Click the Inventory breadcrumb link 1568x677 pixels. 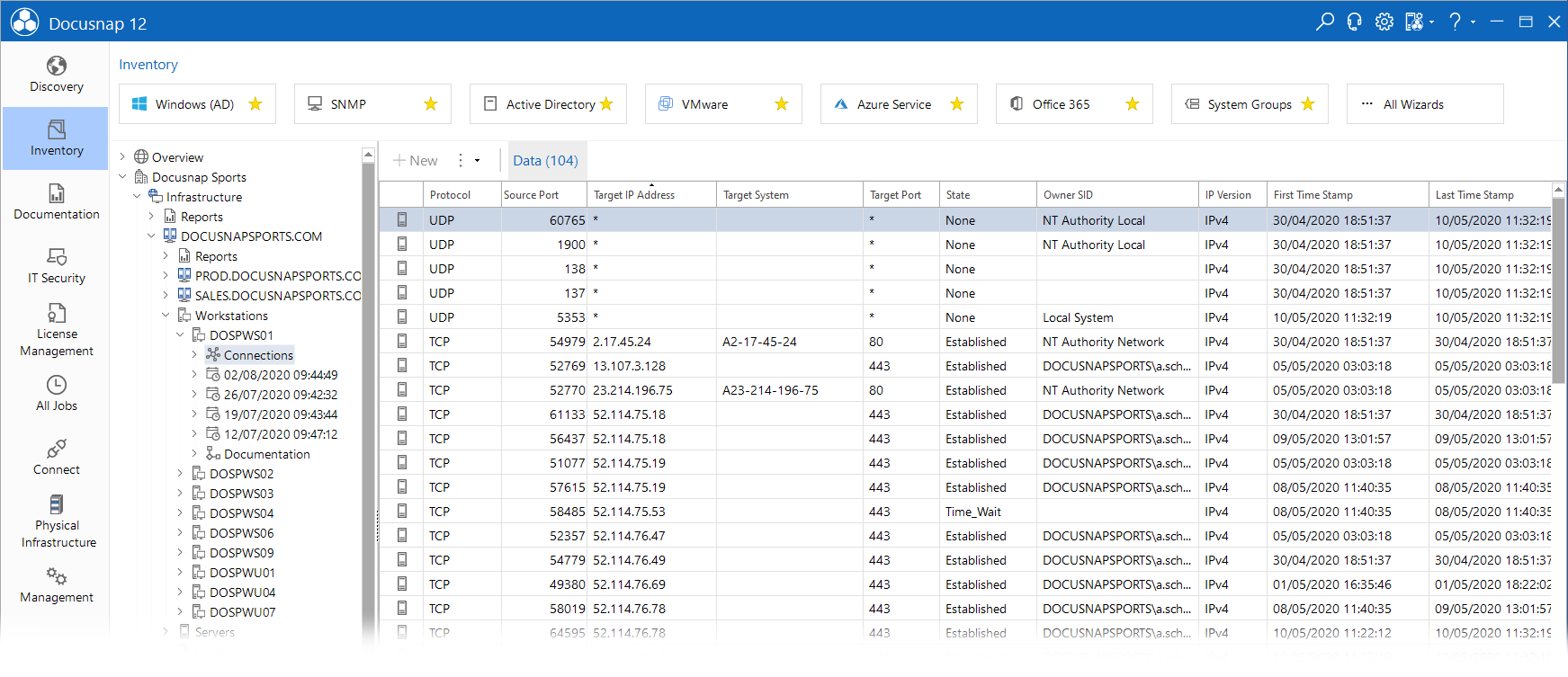148,65
